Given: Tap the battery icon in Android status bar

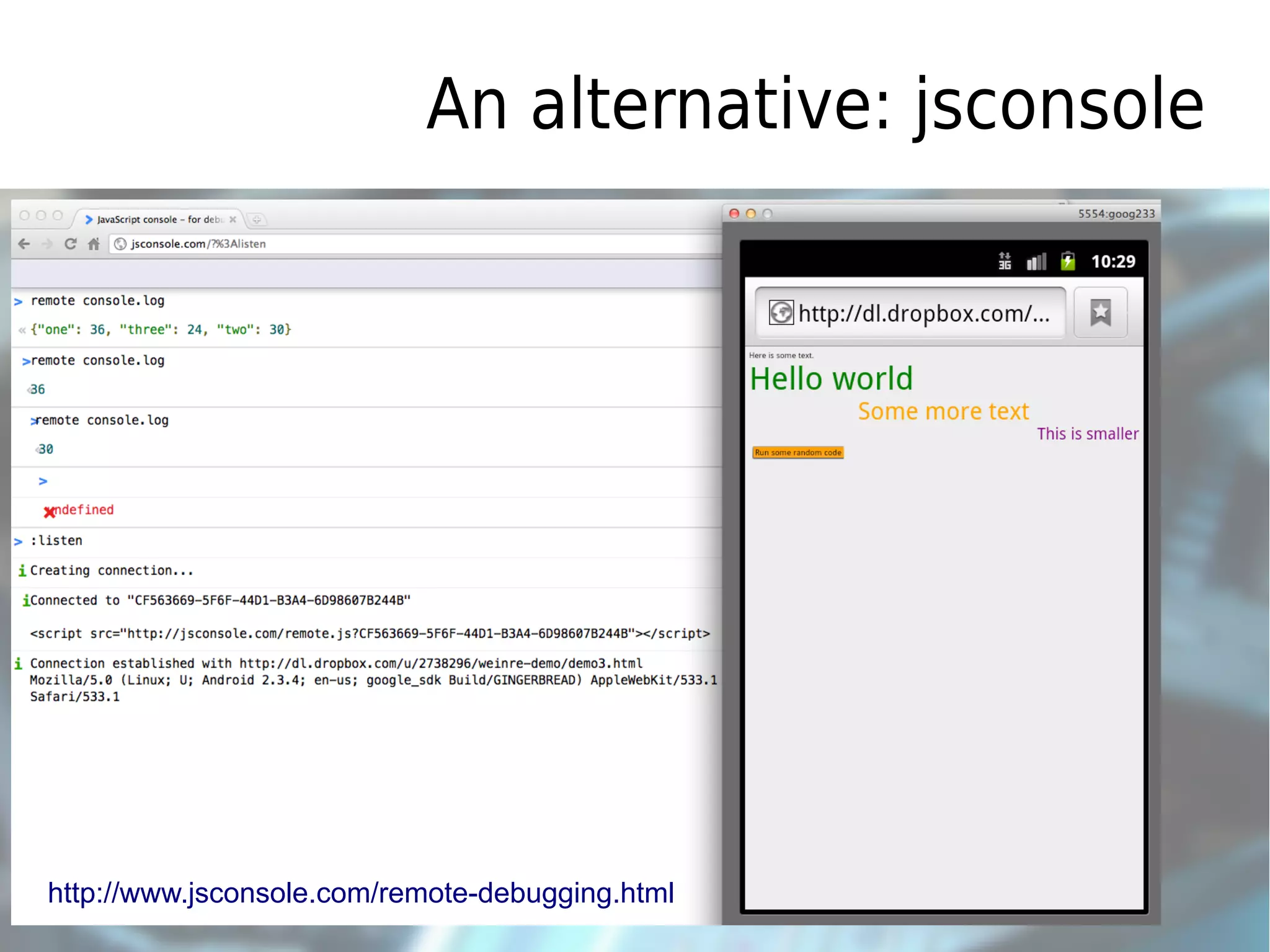Looking at the screenshot, I should (x=1067, y=261).
